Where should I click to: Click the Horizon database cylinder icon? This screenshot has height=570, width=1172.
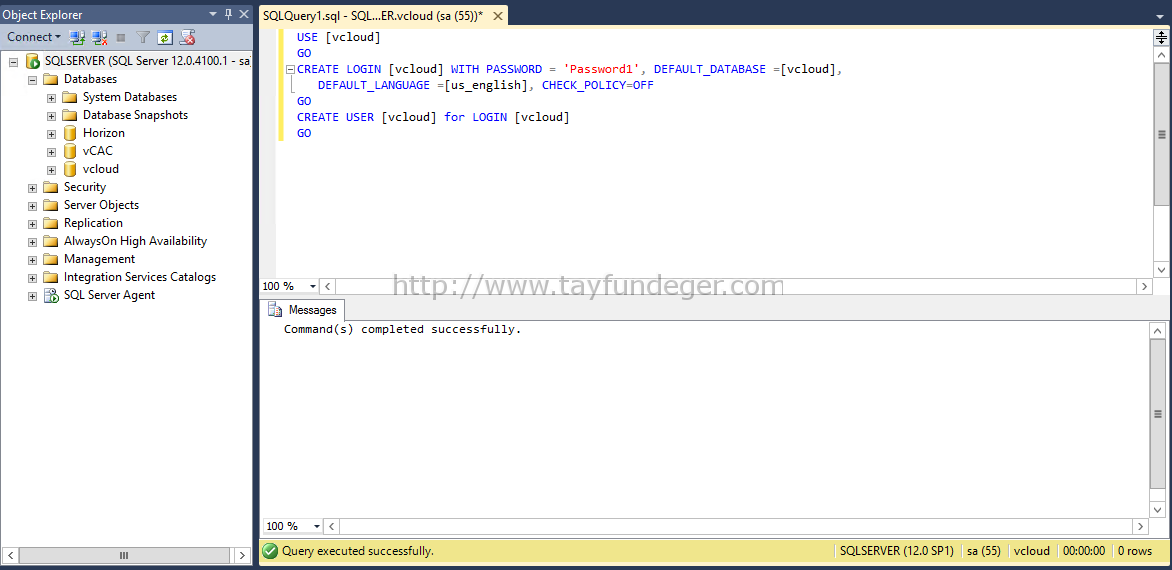pyautogui.click(x=70, y=133)
